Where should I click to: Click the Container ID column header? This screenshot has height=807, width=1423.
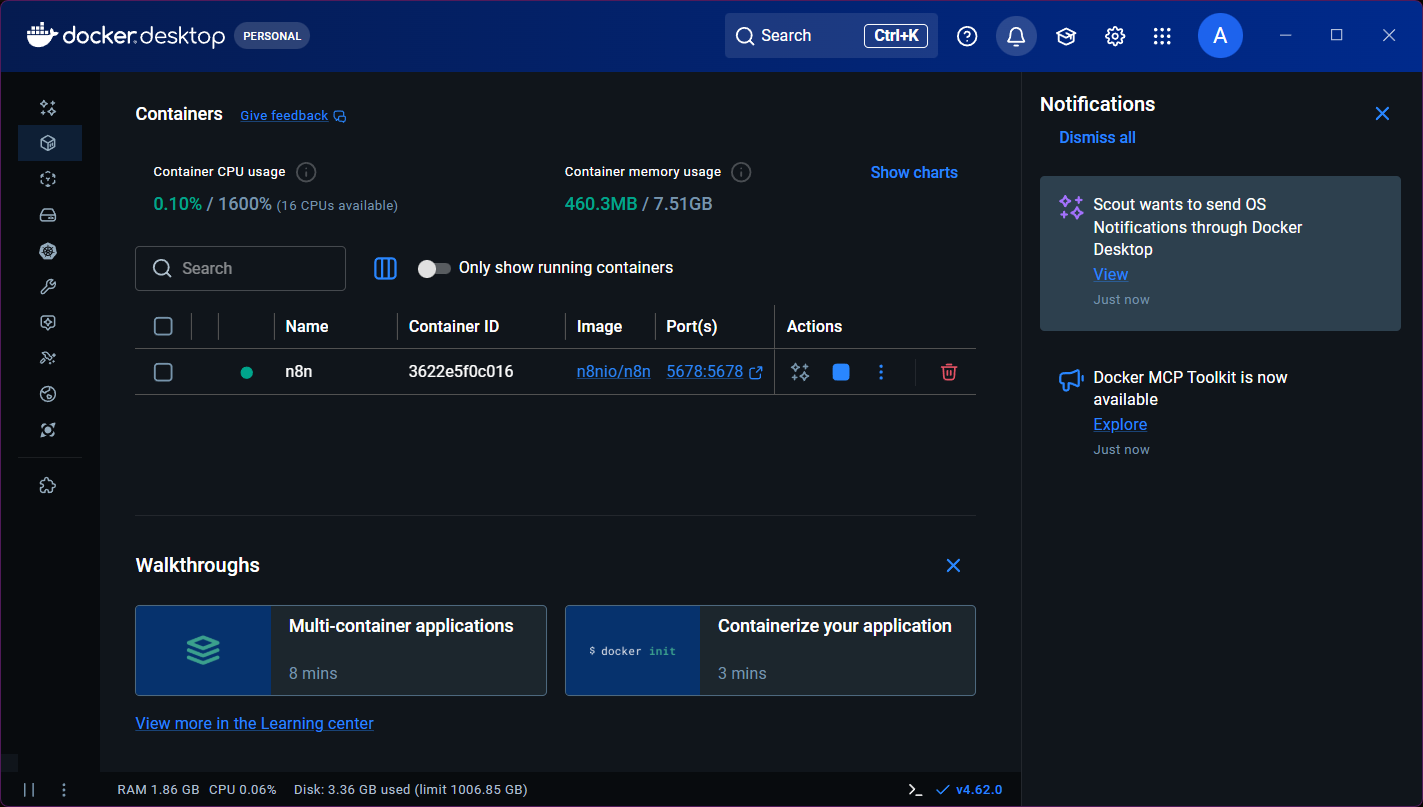[x=453, y=326]
